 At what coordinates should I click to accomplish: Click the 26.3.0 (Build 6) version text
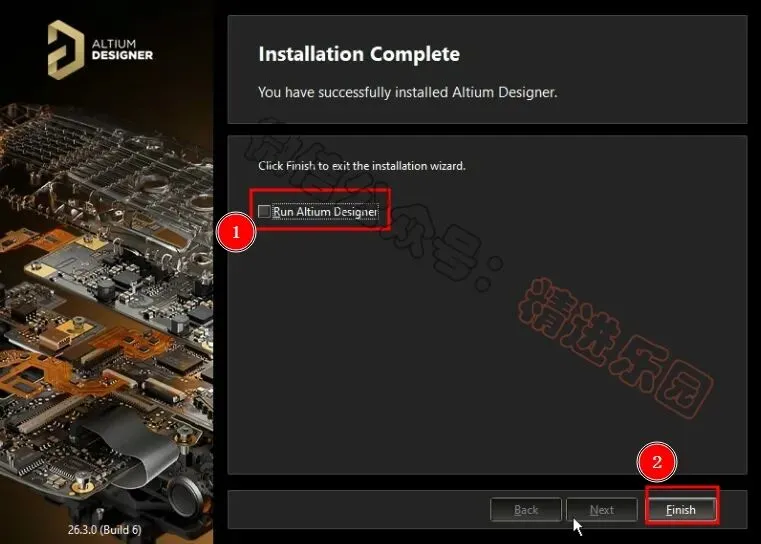tap(104, 529)
